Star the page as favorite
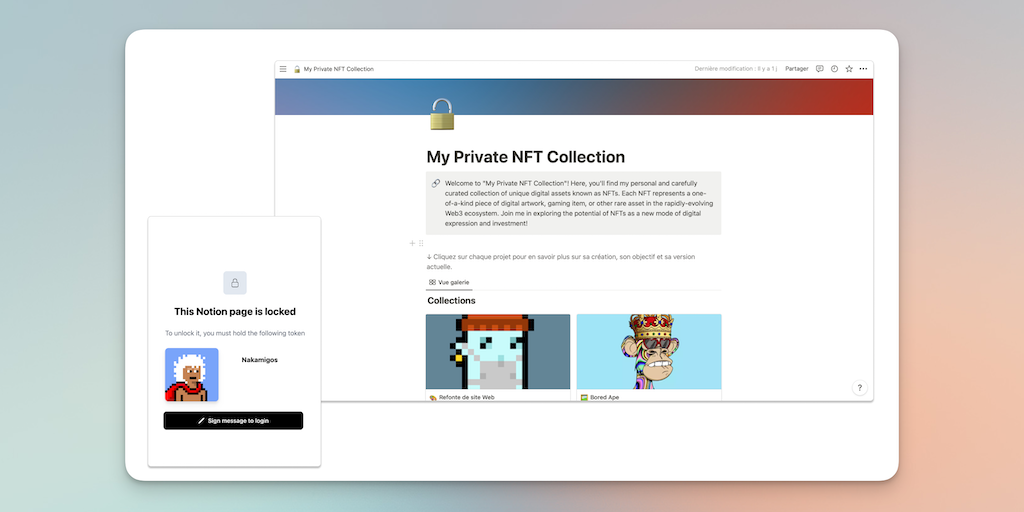The width and height of the screenshot is (1024, 512). coord(849,69)
